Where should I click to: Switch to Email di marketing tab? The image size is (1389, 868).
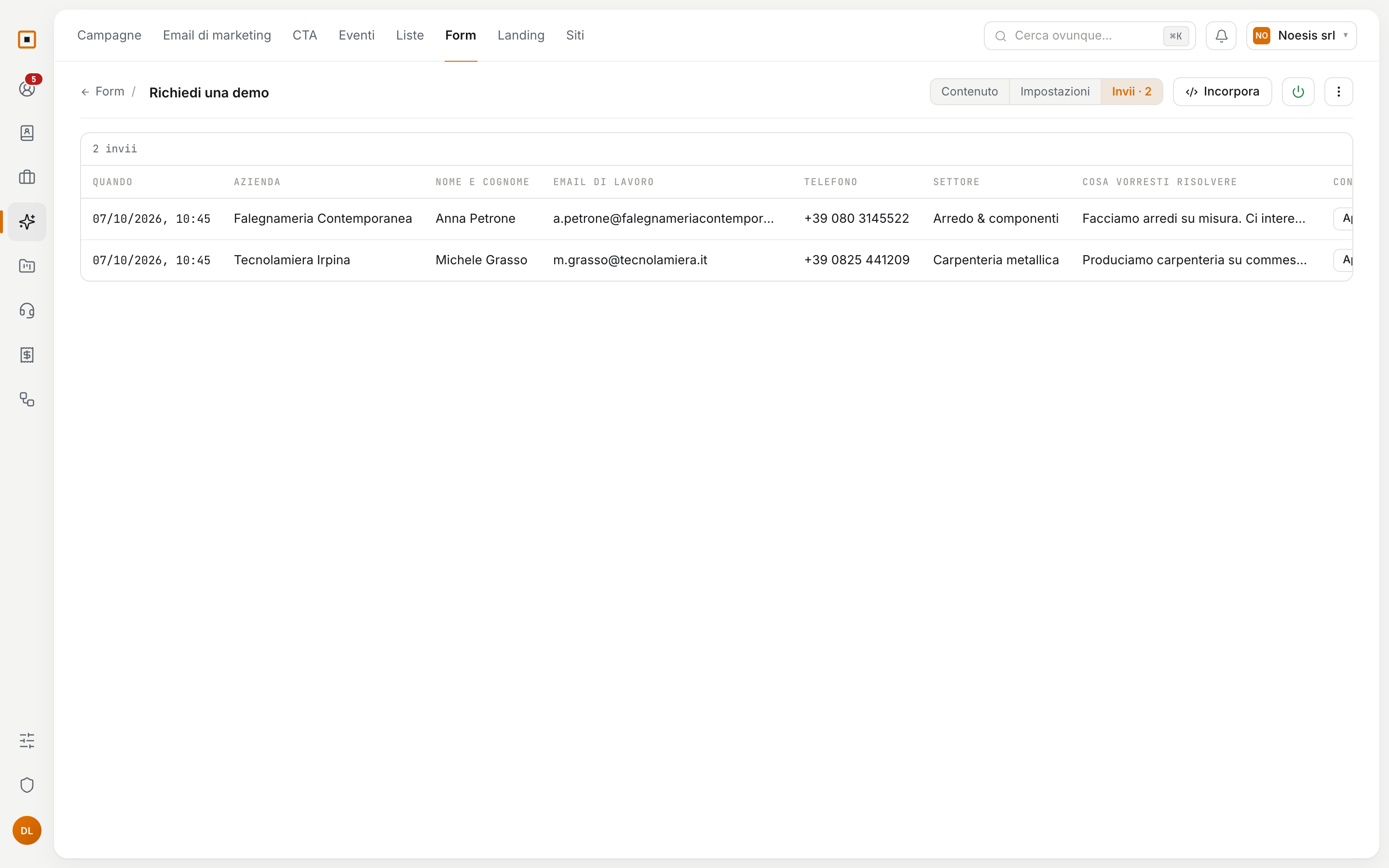[217, 35]
